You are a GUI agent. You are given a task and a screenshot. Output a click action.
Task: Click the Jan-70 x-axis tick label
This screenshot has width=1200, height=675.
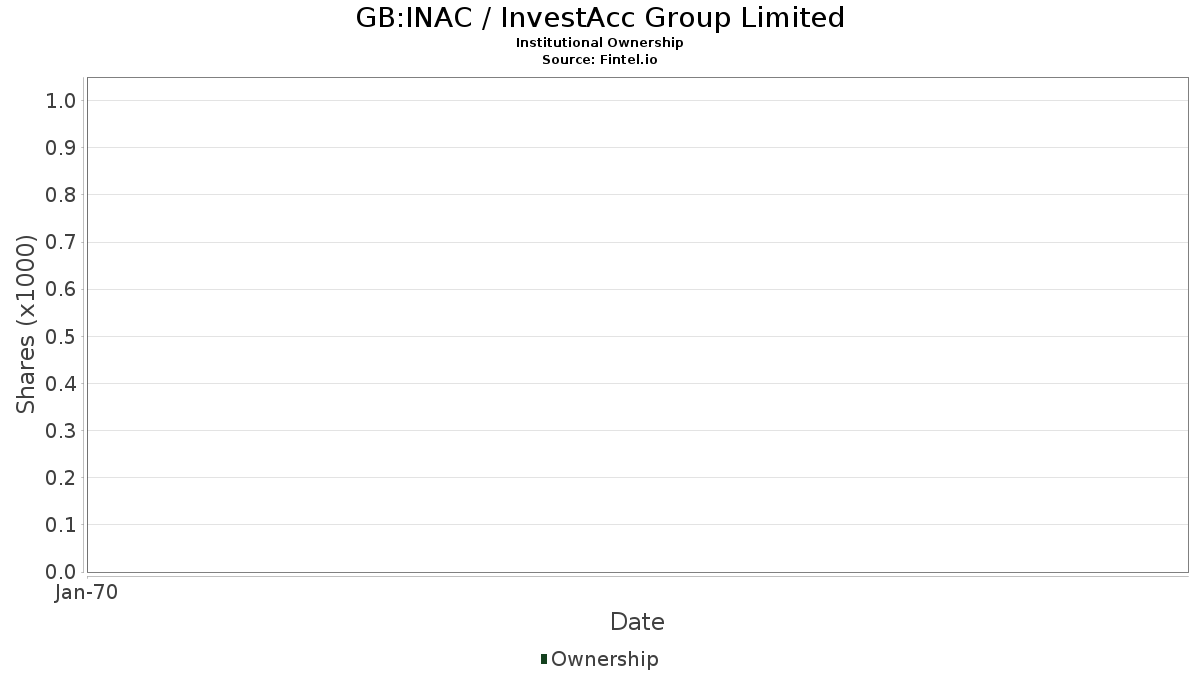click(x=87, y=593)
